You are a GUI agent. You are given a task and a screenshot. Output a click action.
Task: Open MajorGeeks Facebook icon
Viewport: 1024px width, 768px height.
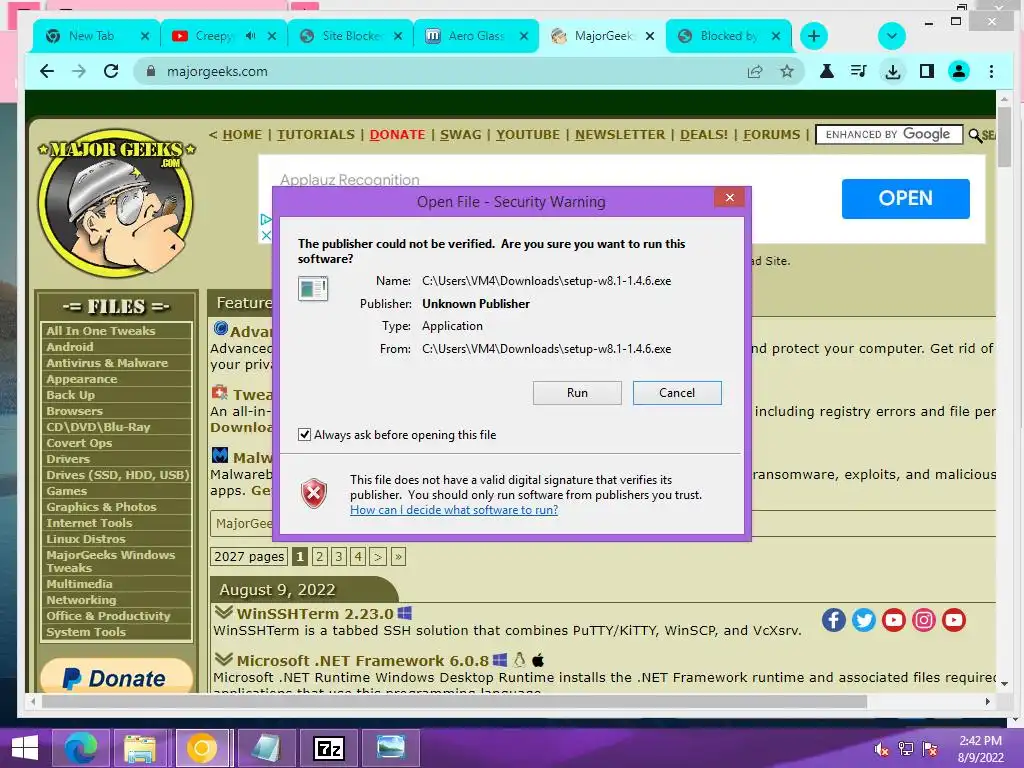point(833,620)
